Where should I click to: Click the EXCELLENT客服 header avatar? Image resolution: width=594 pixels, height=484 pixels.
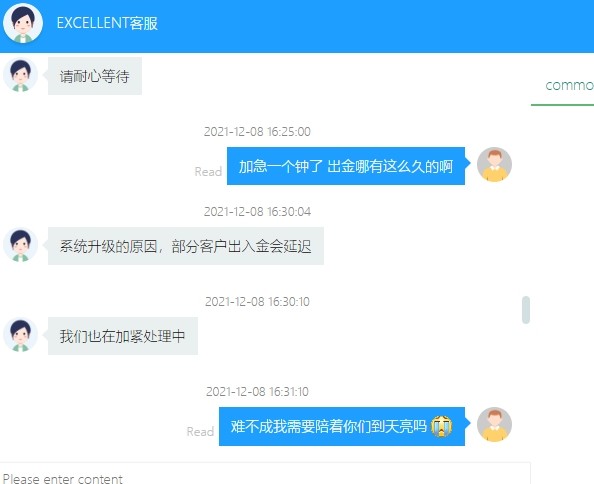(23, 23)
